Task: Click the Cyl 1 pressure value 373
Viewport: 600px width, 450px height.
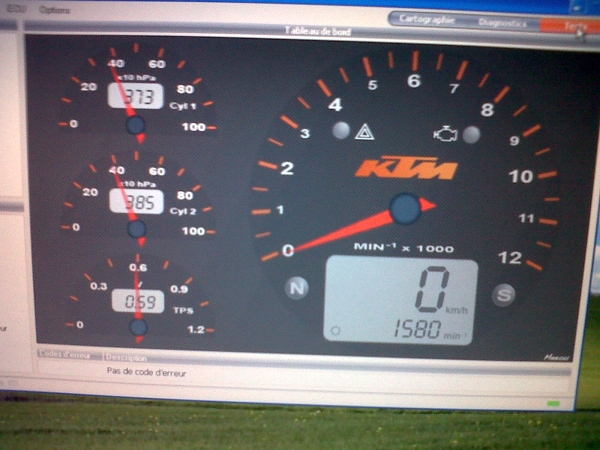Action: [x=136, y=96]
